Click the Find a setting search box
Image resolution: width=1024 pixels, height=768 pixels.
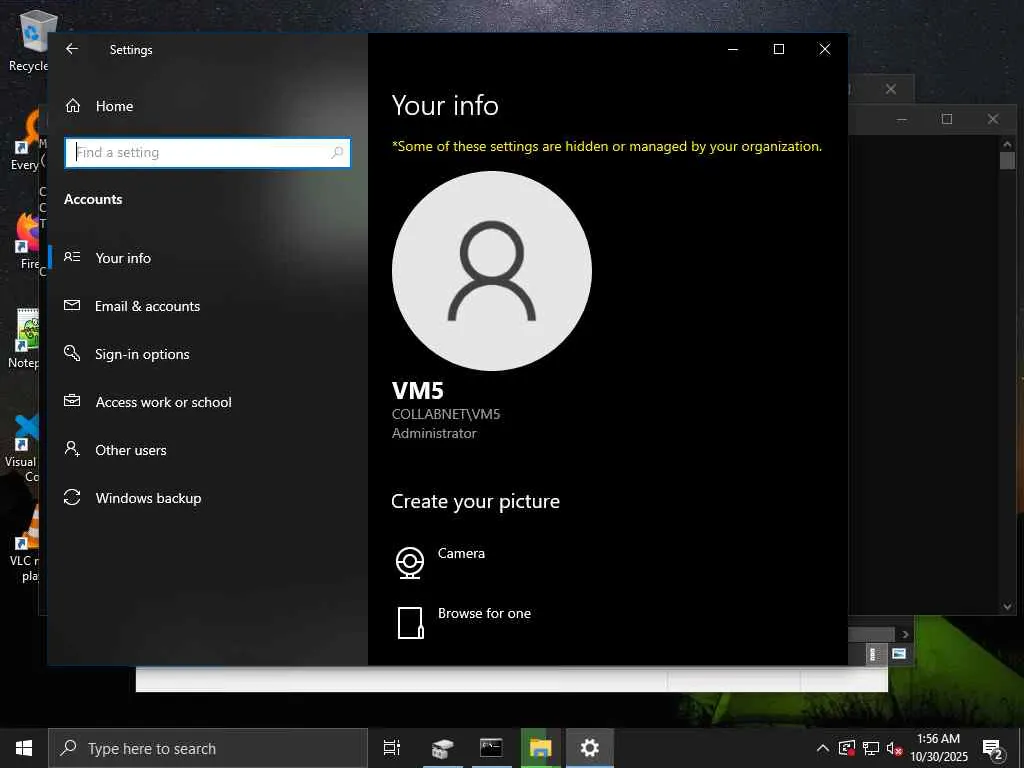point(208,153)
